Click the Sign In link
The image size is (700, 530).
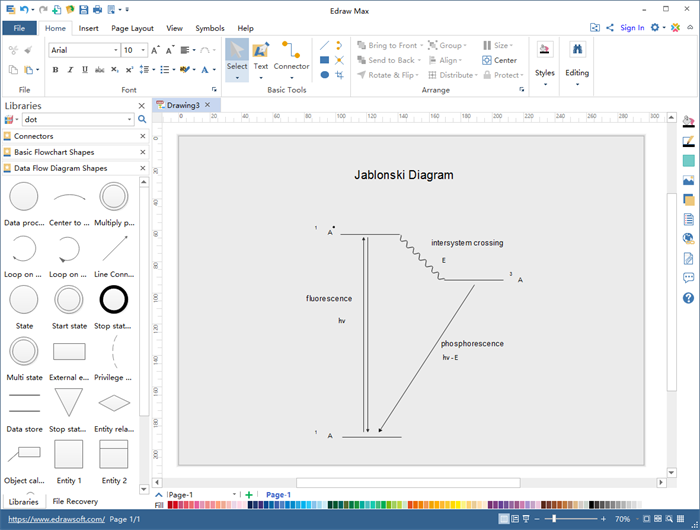coord(632,28)
